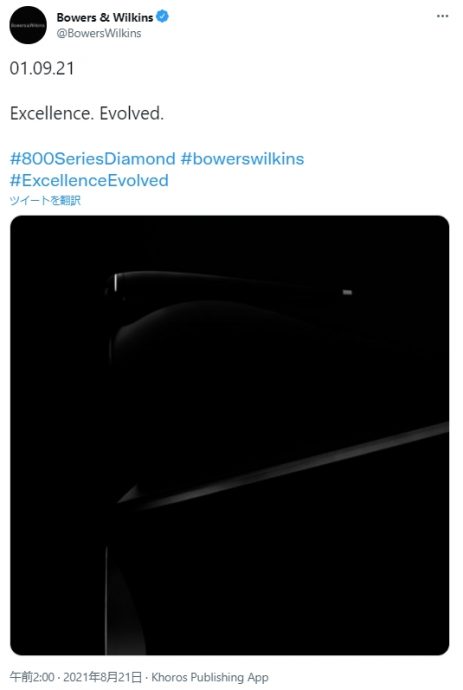Select the #ExcellenceEvolved hashtag
Image resolution: width=463 pixels, height=690 pixels.
pyautogui.click(x=89, y=180)
